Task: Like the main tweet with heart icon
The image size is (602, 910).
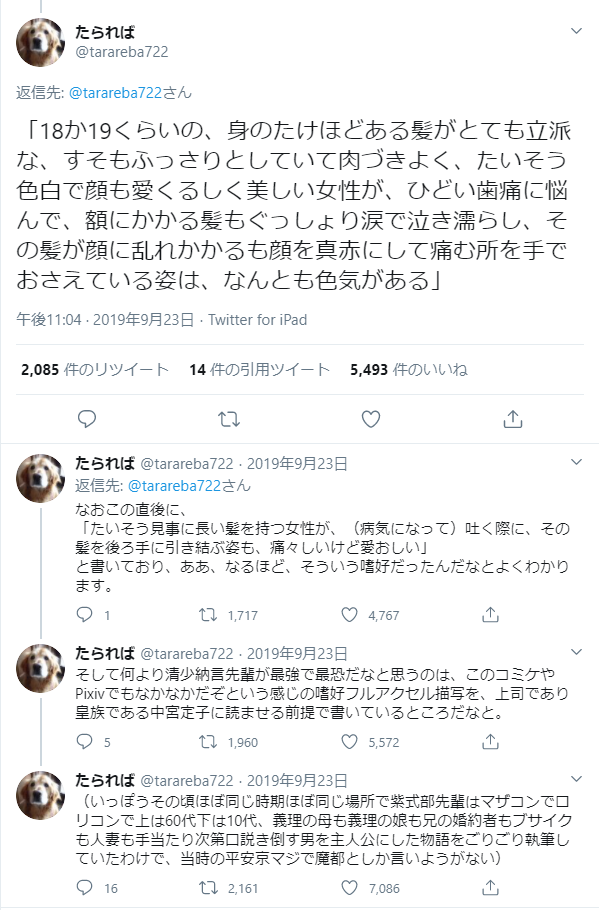Action: coord(371,417)
